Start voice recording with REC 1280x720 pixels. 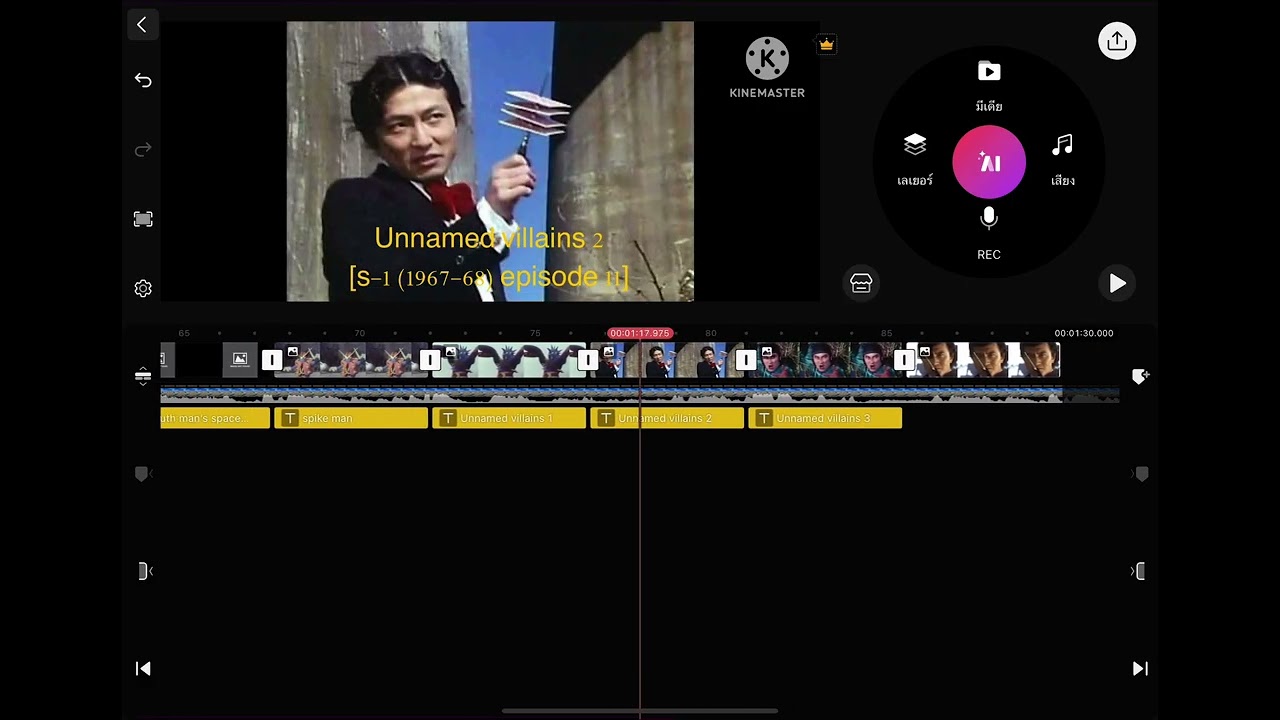989,234
